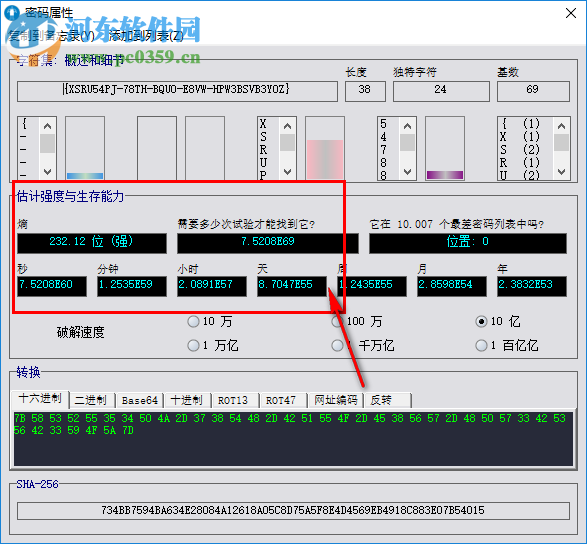Click down arrow of symbols list
This screenshot has height=544, width=587.
(x=48, y=172)
